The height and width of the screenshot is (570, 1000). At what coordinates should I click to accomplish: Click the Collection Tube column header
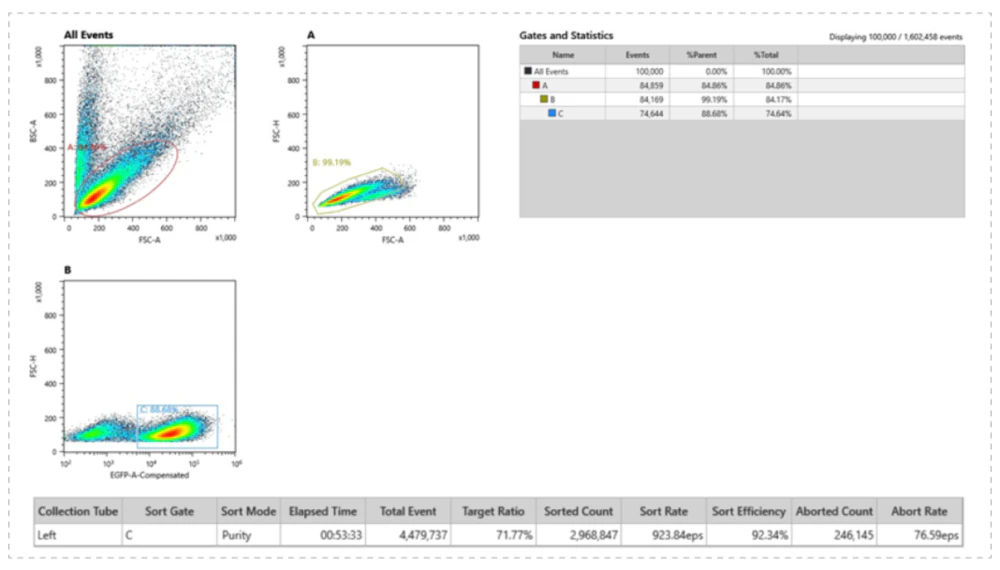pos(78,511)
